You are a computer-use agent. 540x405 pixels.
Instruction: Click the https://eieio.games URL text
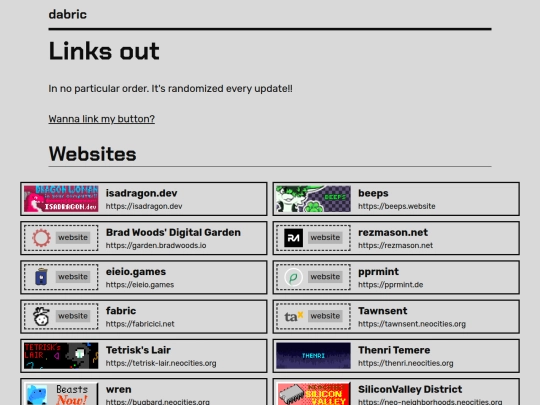(x=140, y=285)
